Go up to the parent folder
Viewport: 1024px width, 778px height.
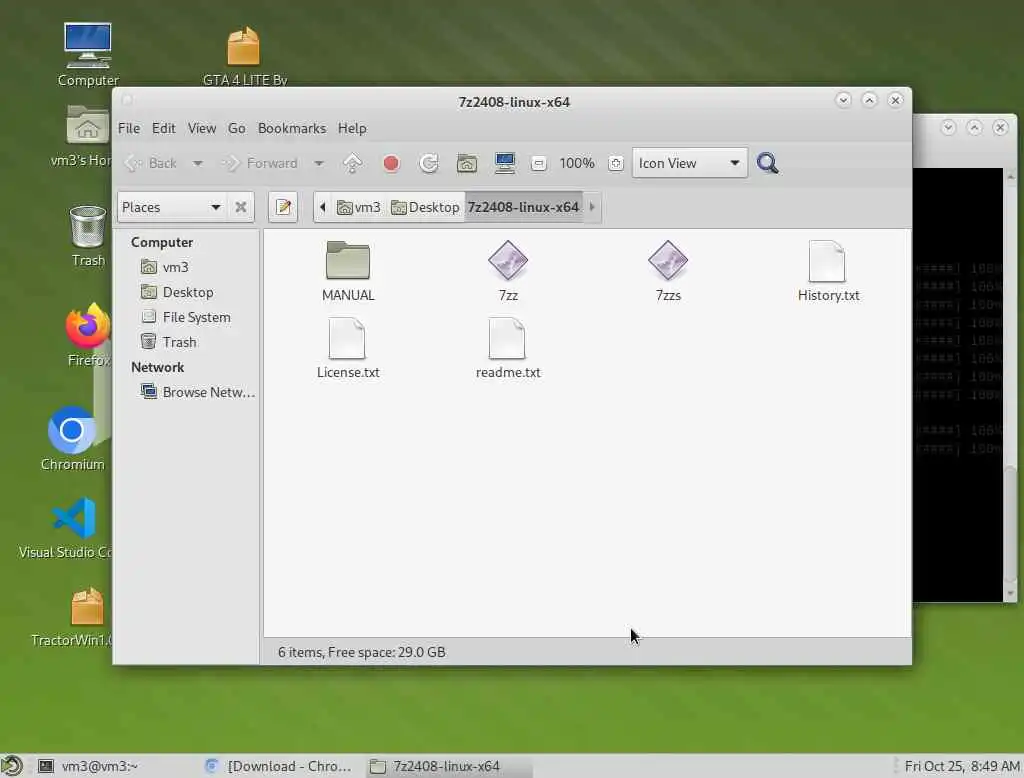(353, 163)
